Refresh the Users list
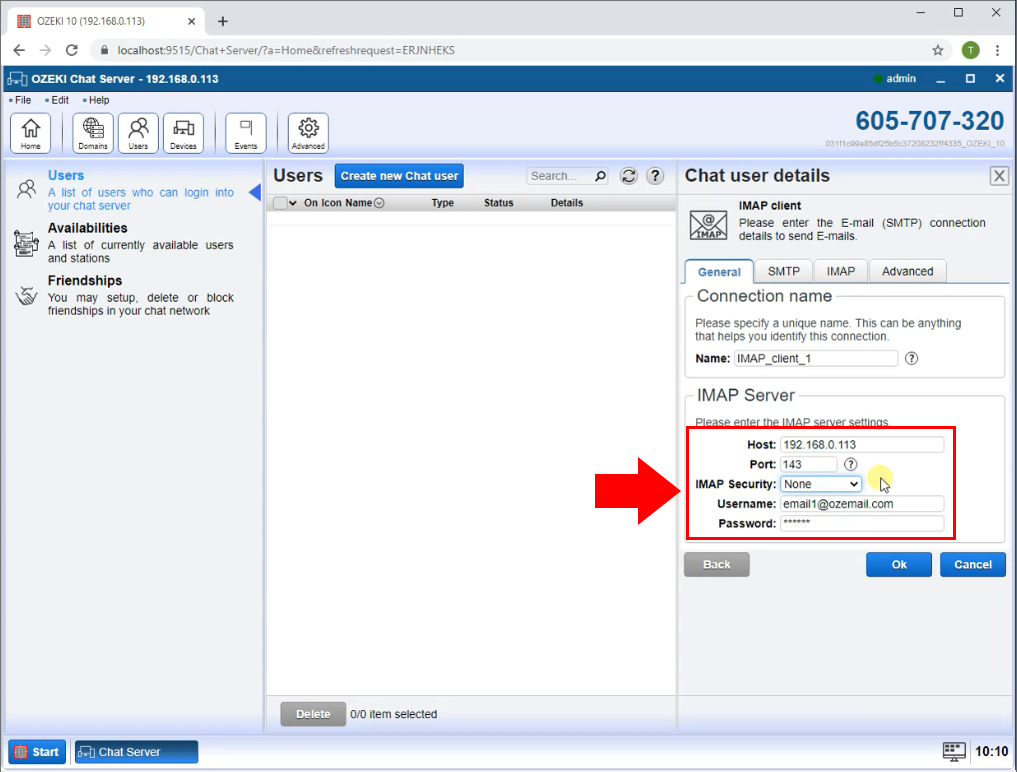Image resolution: width=1017 pixels, height=772 pixels. pos(629,175)
